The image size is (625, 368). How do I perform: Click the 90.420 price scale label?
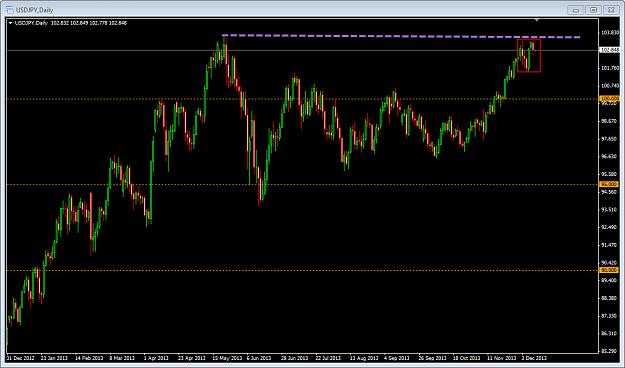(610, 263)
